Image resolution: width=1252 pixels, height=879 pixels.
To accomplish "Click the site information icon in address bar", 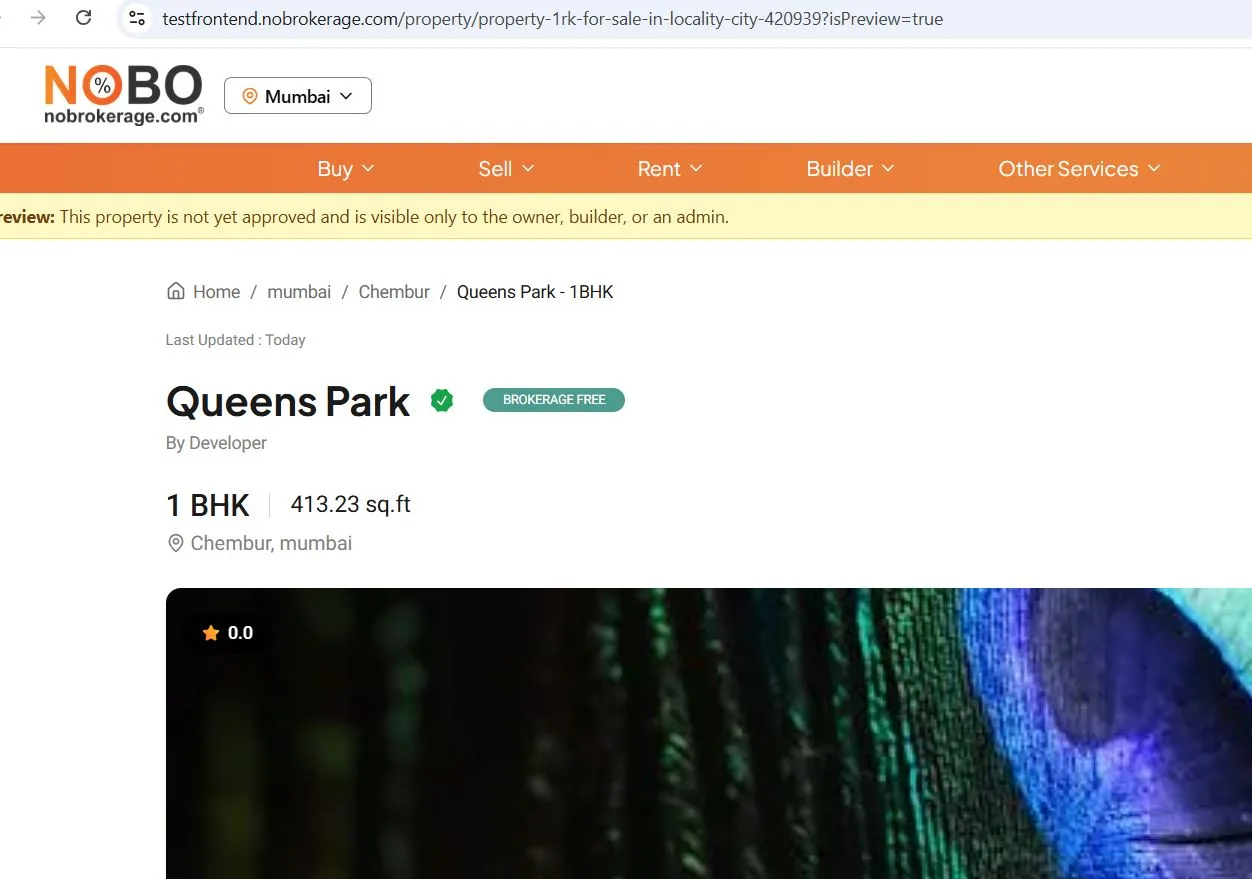I will tap(137, 18).
